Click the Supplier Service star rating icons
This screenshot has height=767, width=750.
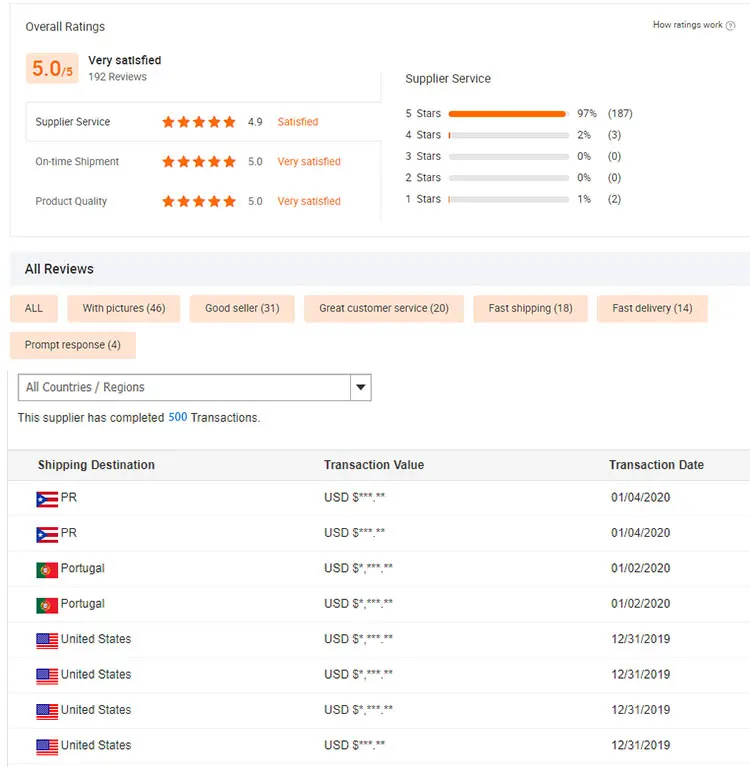pyautogui.click(x=199, y=122)
